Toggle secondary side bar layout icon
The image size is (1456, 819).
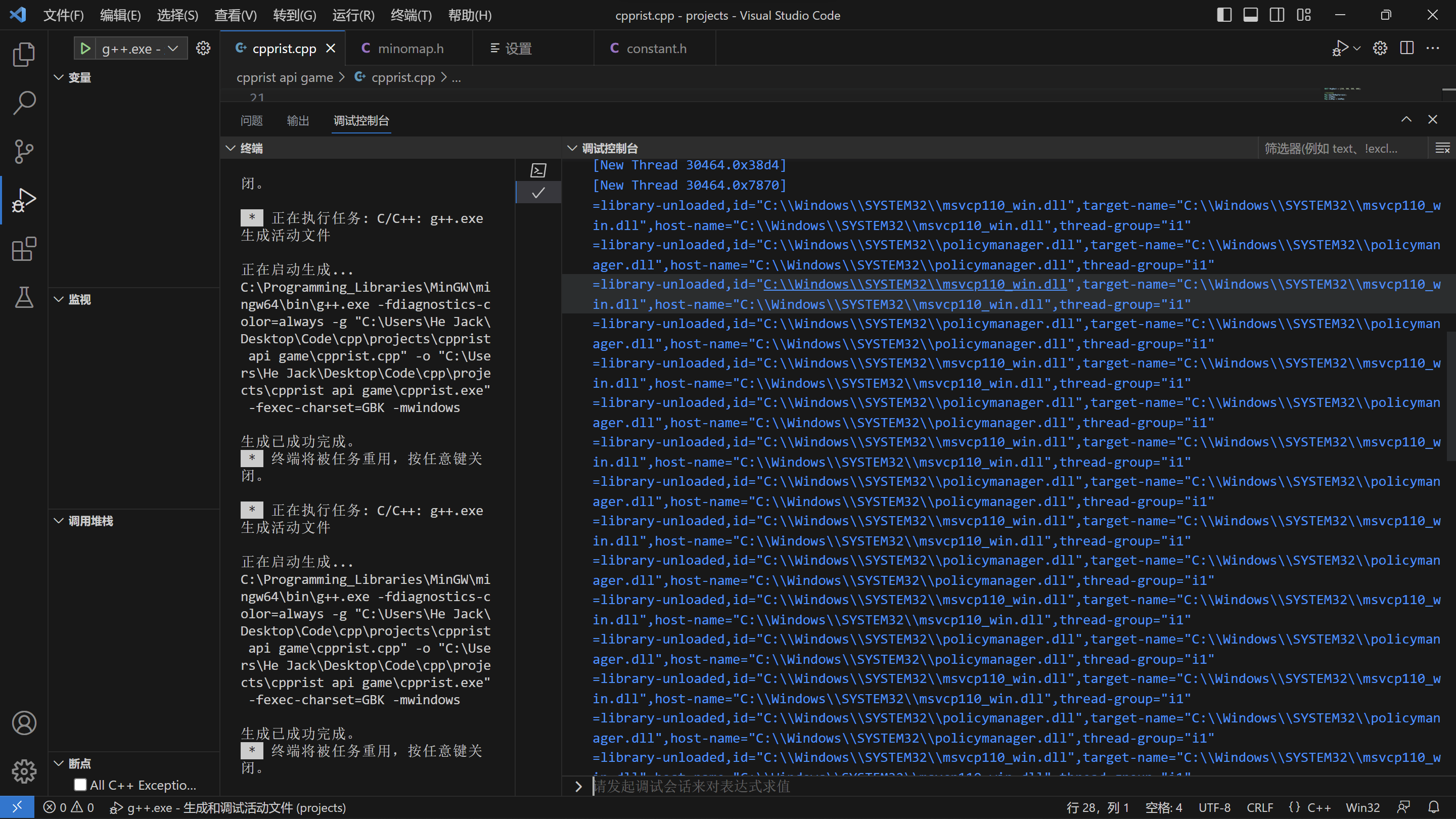pos(1277,15)
